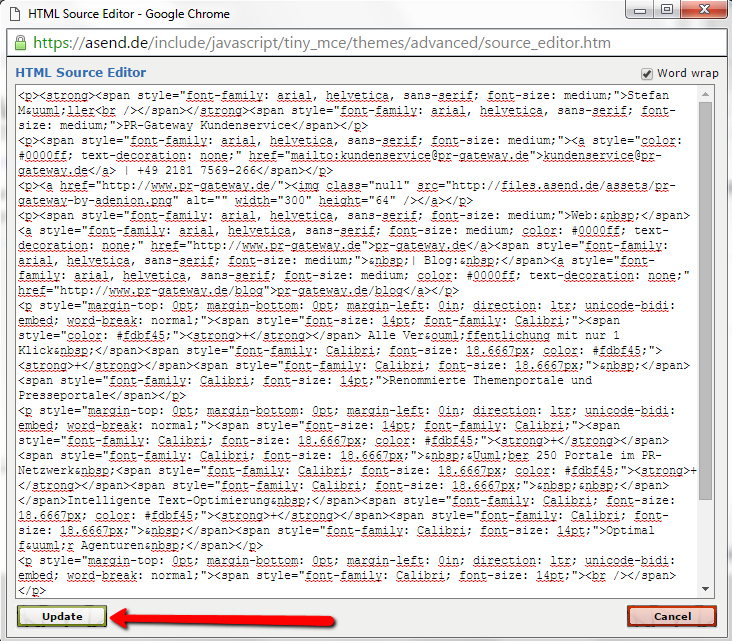732x641 pixels.
Task: Click the vertical scrollbar thumb
Action: point(706,300)
